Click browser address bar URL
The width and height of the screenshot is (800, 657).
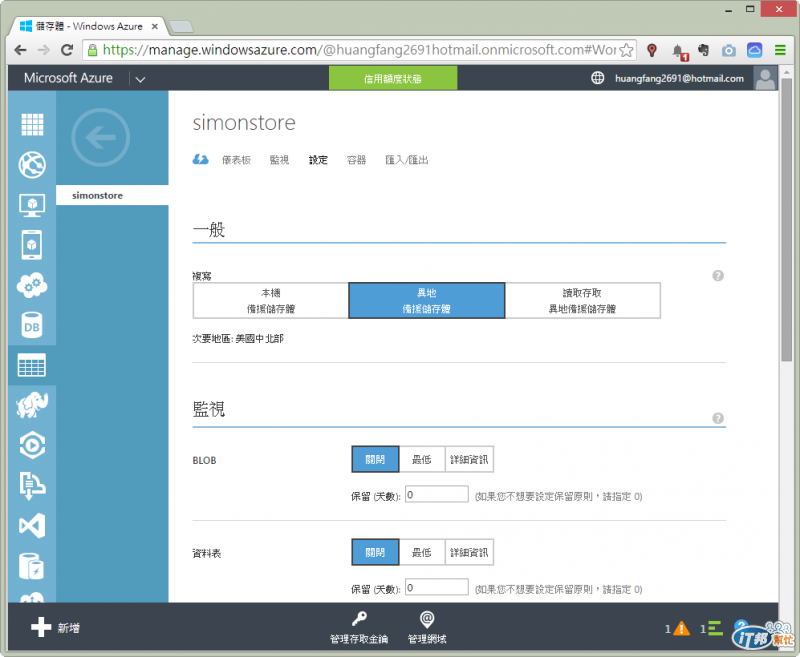359,50
